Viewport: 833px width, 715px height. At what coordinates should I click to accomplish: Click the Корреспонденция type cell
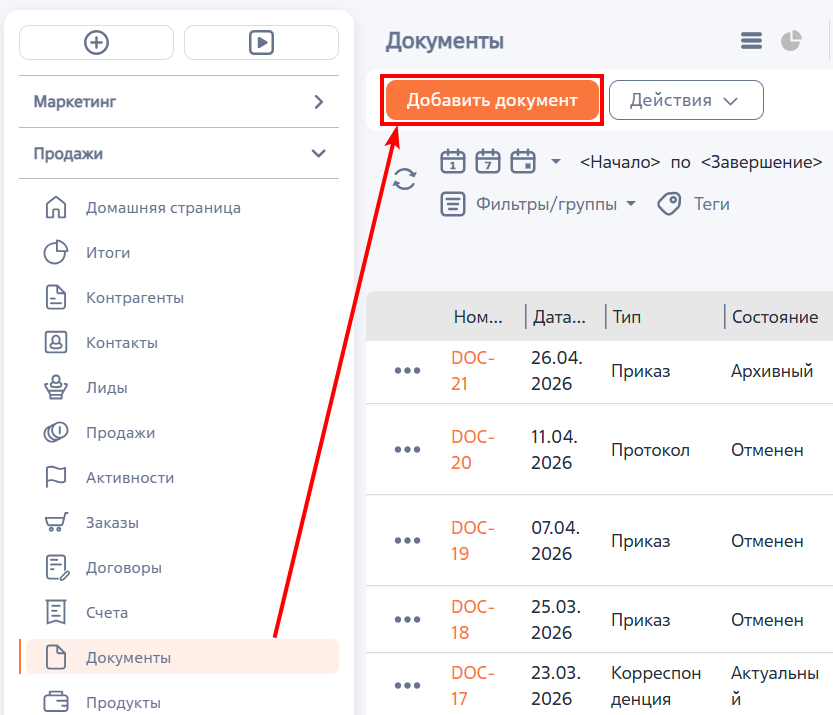point(656,686)
